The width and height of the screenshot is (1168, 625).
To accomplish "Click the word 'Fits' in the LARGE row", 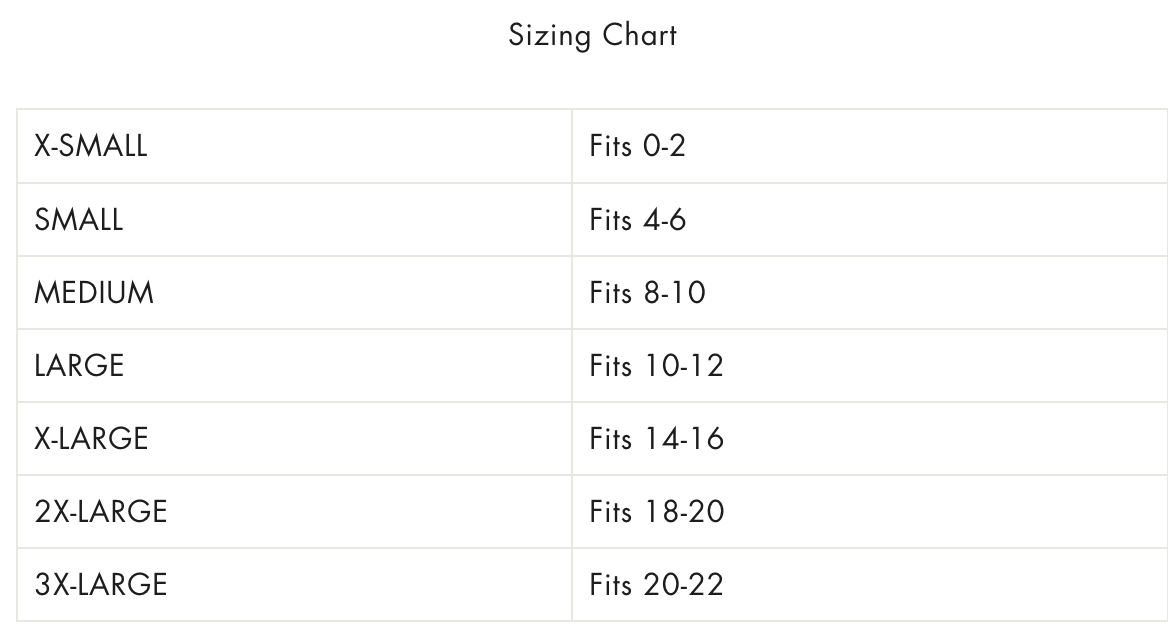I will coord(610,366).
